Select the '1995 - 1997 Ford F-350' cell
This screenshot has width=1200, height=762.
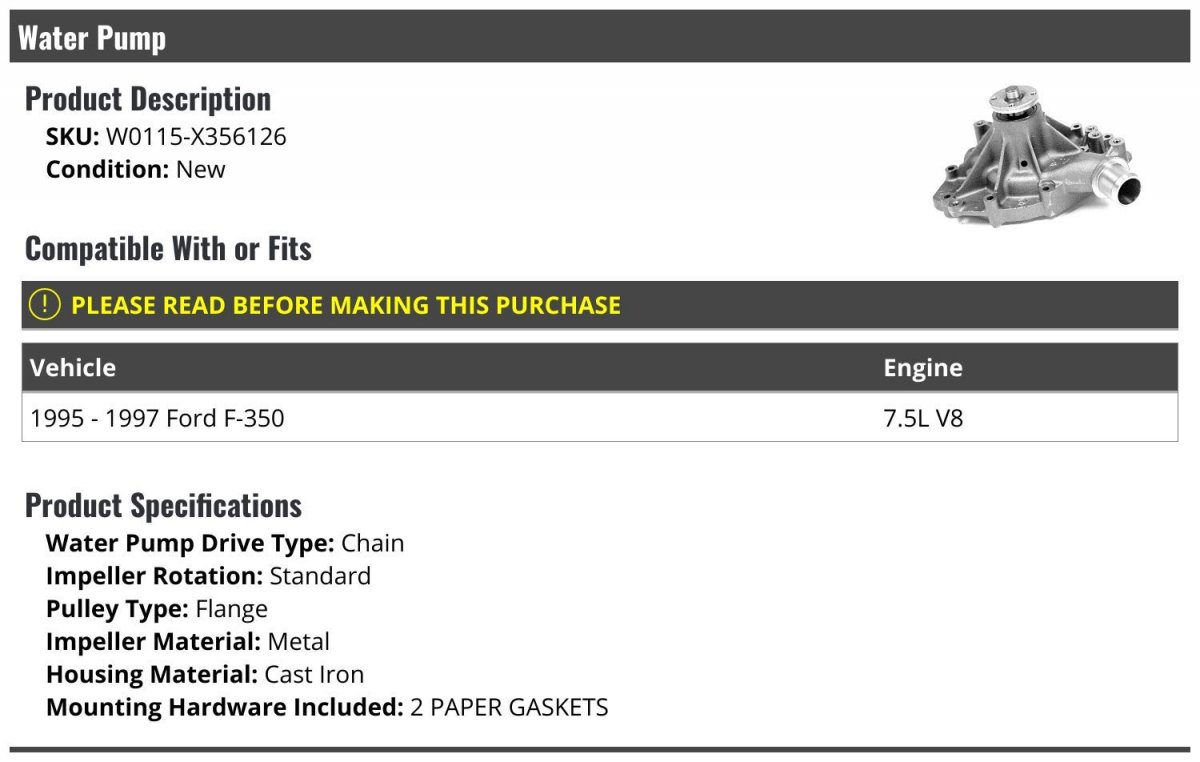click(x=157, y=418)
